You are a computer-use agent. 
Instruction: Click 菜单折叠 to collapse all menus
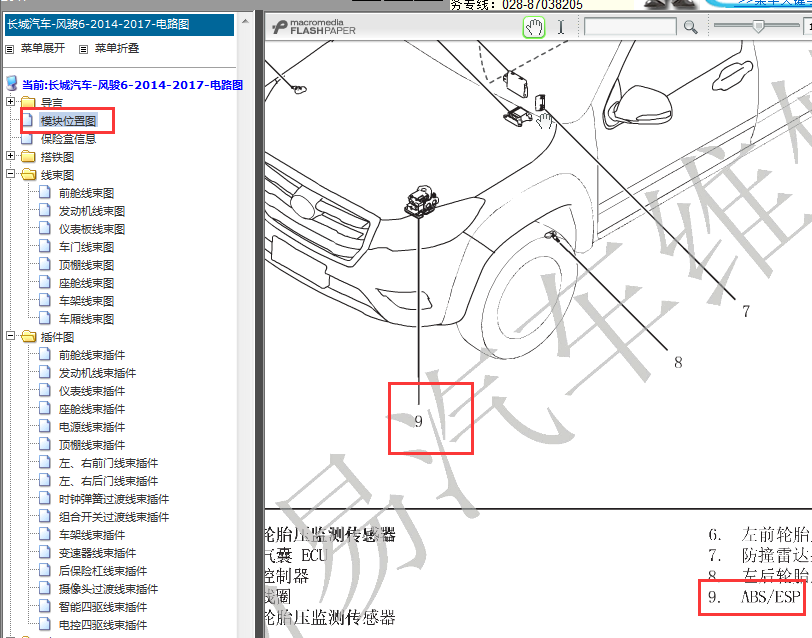click(x=117, y=48)
